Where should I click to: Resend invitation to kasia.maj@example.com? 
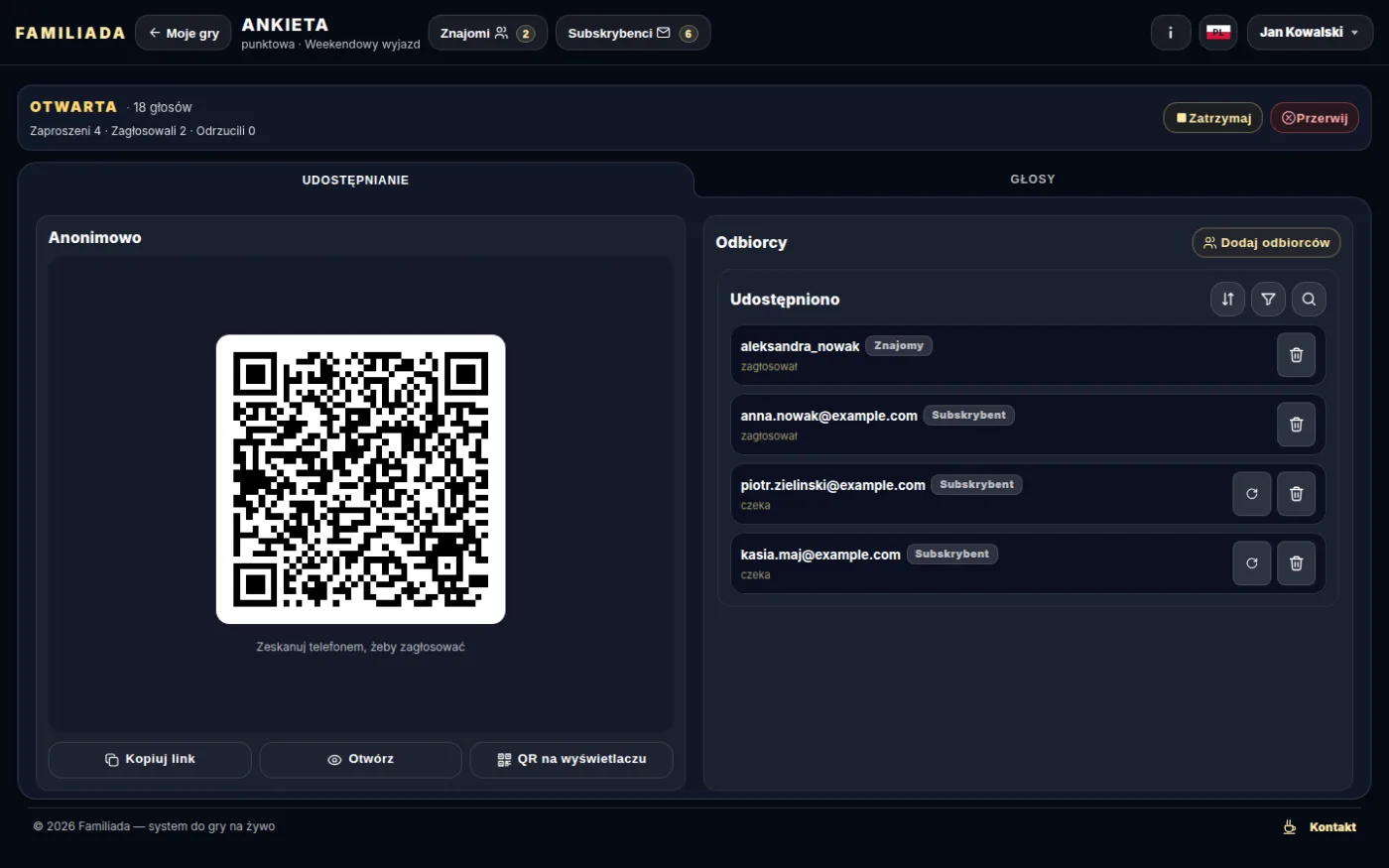tap(1252, 563)
